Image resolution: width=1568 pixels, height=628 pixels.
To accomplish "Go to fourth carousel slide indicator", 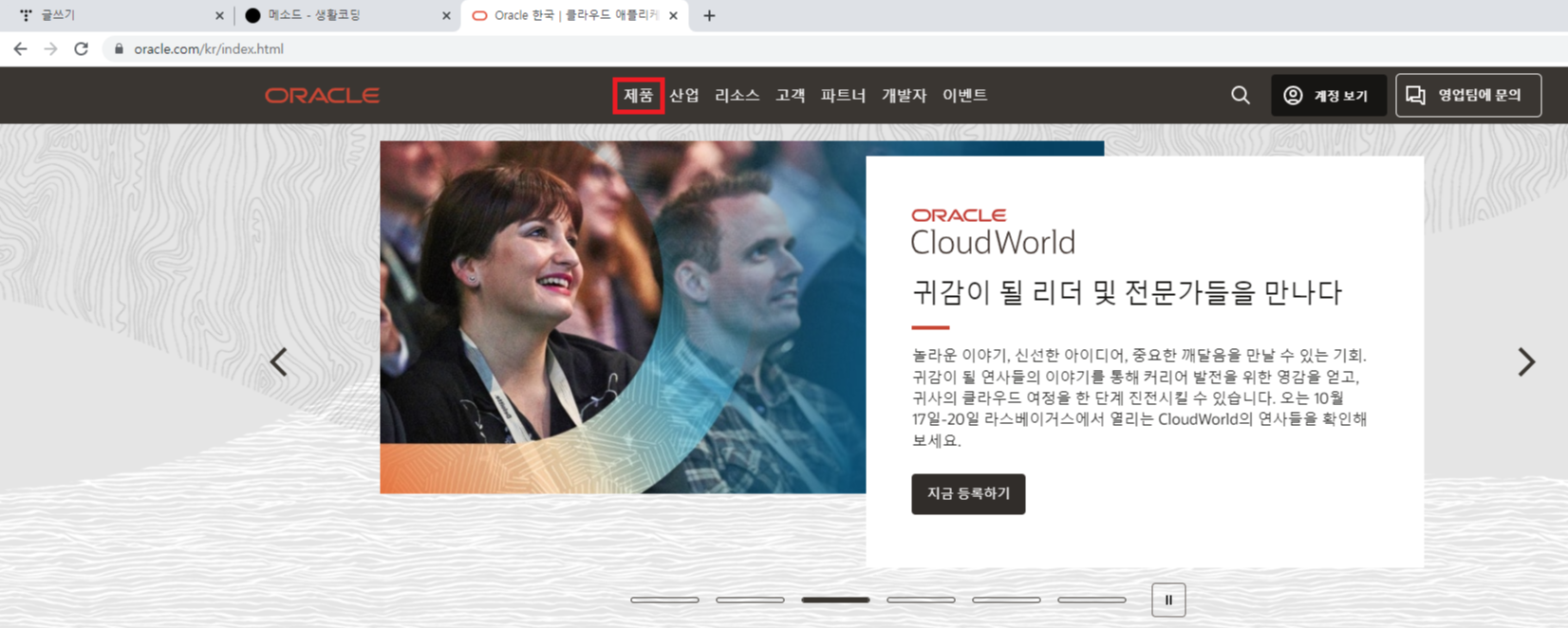I will (x=921, y=600).
